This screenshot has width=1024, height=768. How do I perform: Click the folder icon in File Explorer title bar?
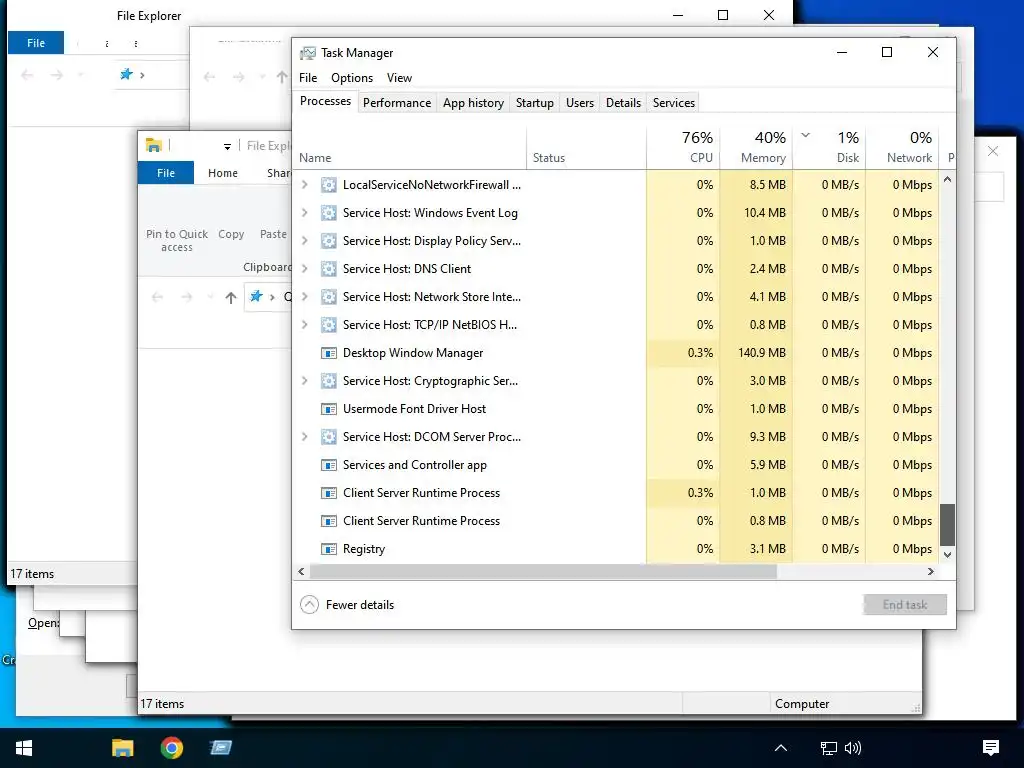(153, 145)
